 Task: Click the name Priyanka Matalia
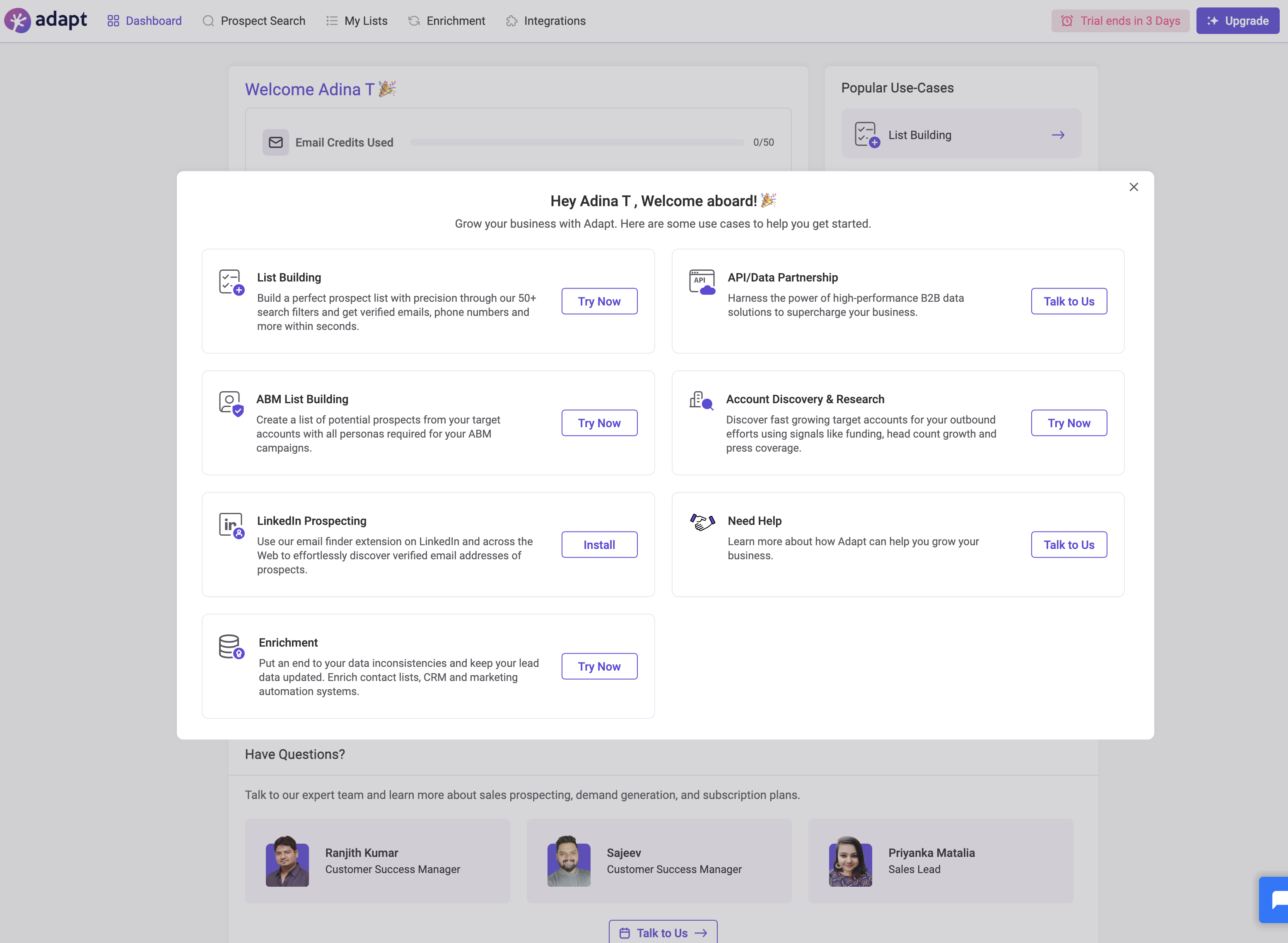click(x=931, y=853)
